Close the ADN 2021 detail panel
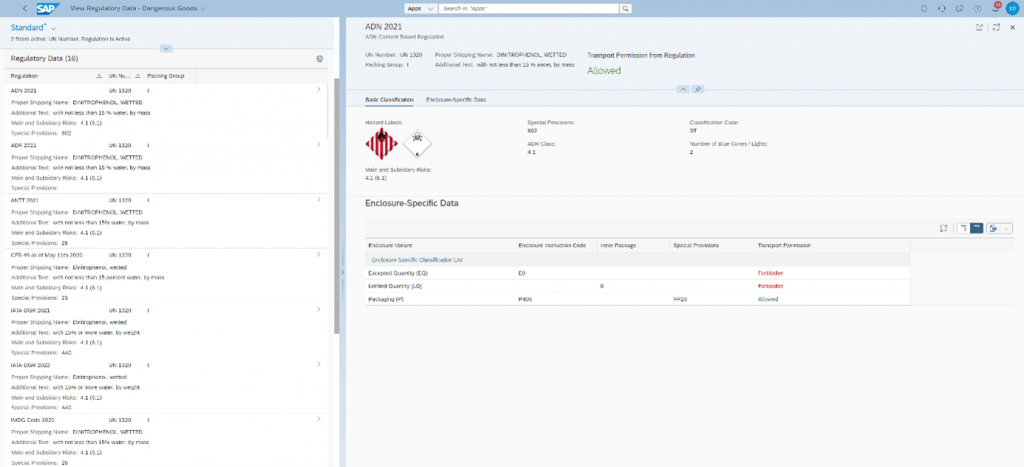Image resolution: width=1024 pixels, height=467 pixels. tap(1012, 27)
